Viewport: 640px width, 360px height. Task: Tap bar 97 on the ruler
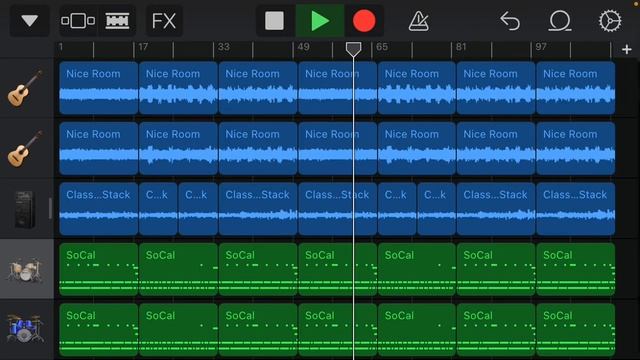tap(541, 47)
